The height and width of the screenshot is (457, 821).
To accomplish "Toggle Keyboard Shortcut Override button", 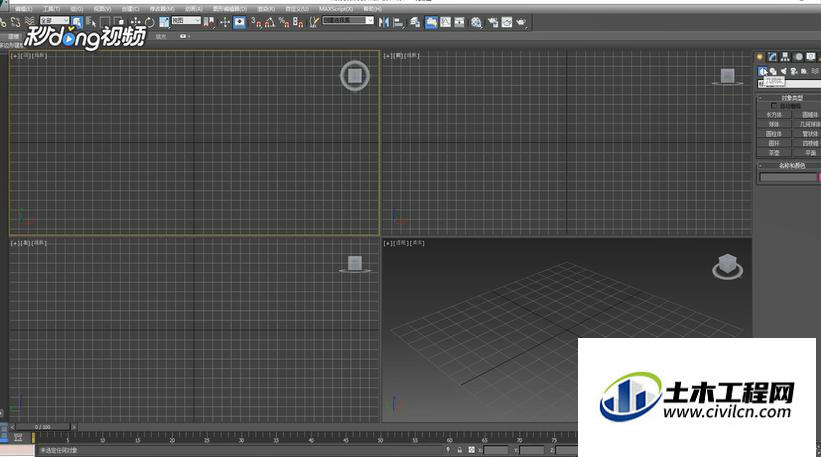I will (239, 22).
